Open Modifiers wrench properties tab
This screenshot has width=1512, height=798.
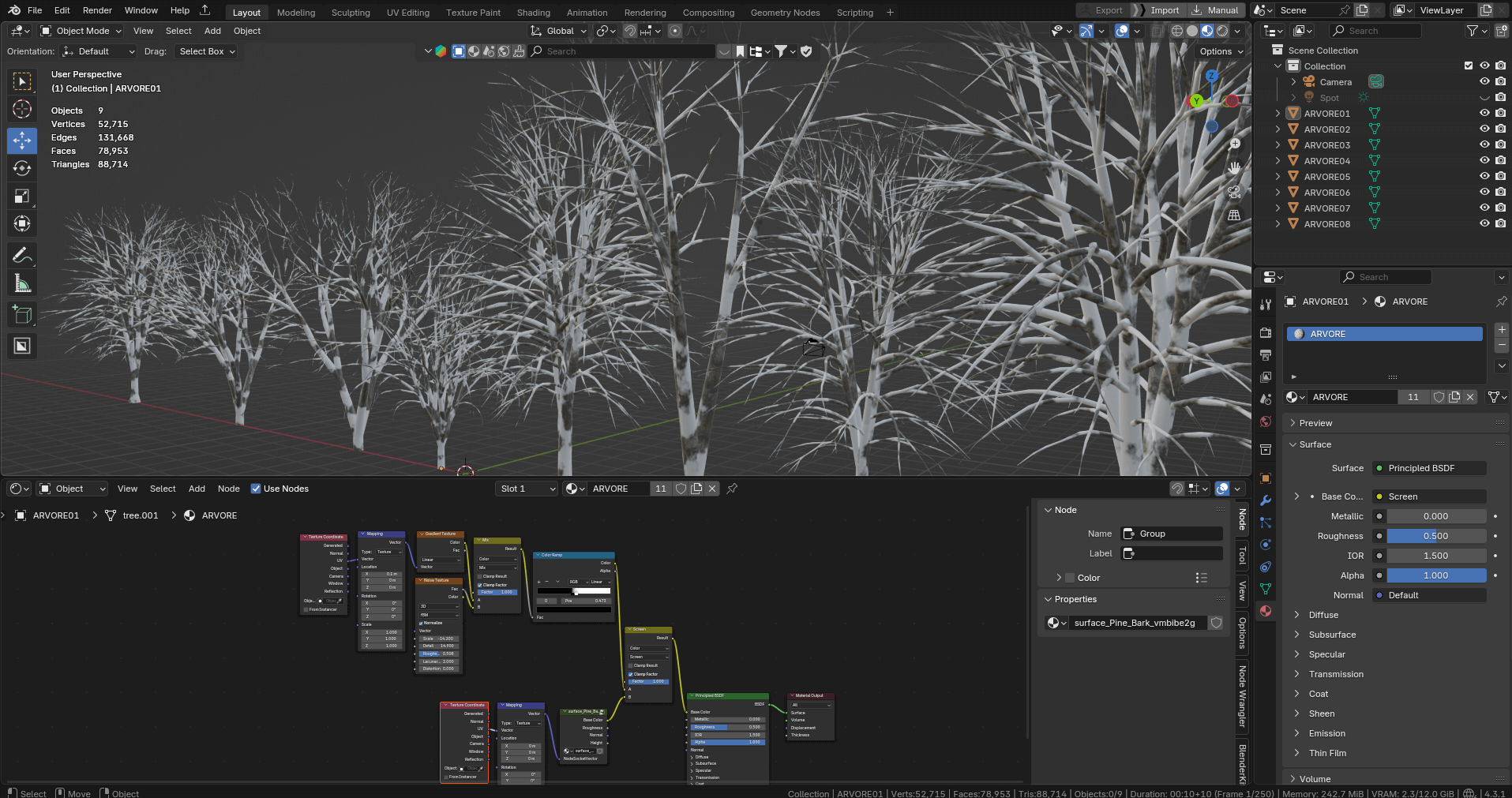pyautogui.click(x=1266, y=500)
